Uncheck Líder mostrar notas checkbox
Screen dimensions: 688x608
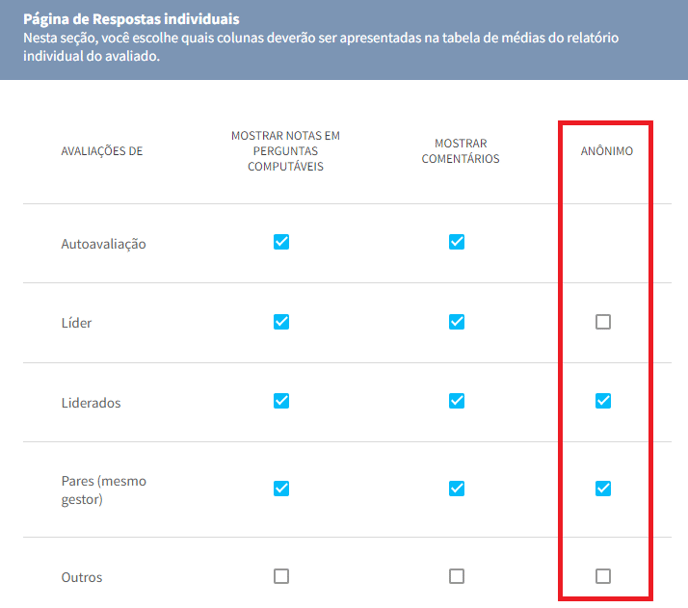click(281, 322)
